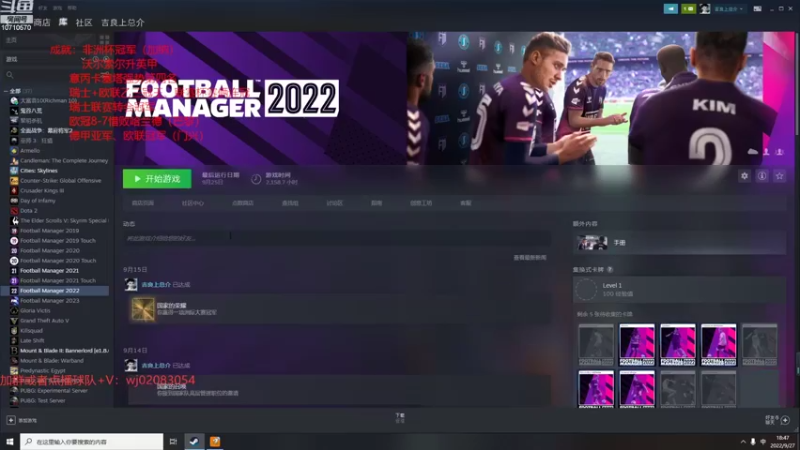Click the Football Manager 2022 list icon
Viewport: 800px width, 450px height.
tap(14, 290)
